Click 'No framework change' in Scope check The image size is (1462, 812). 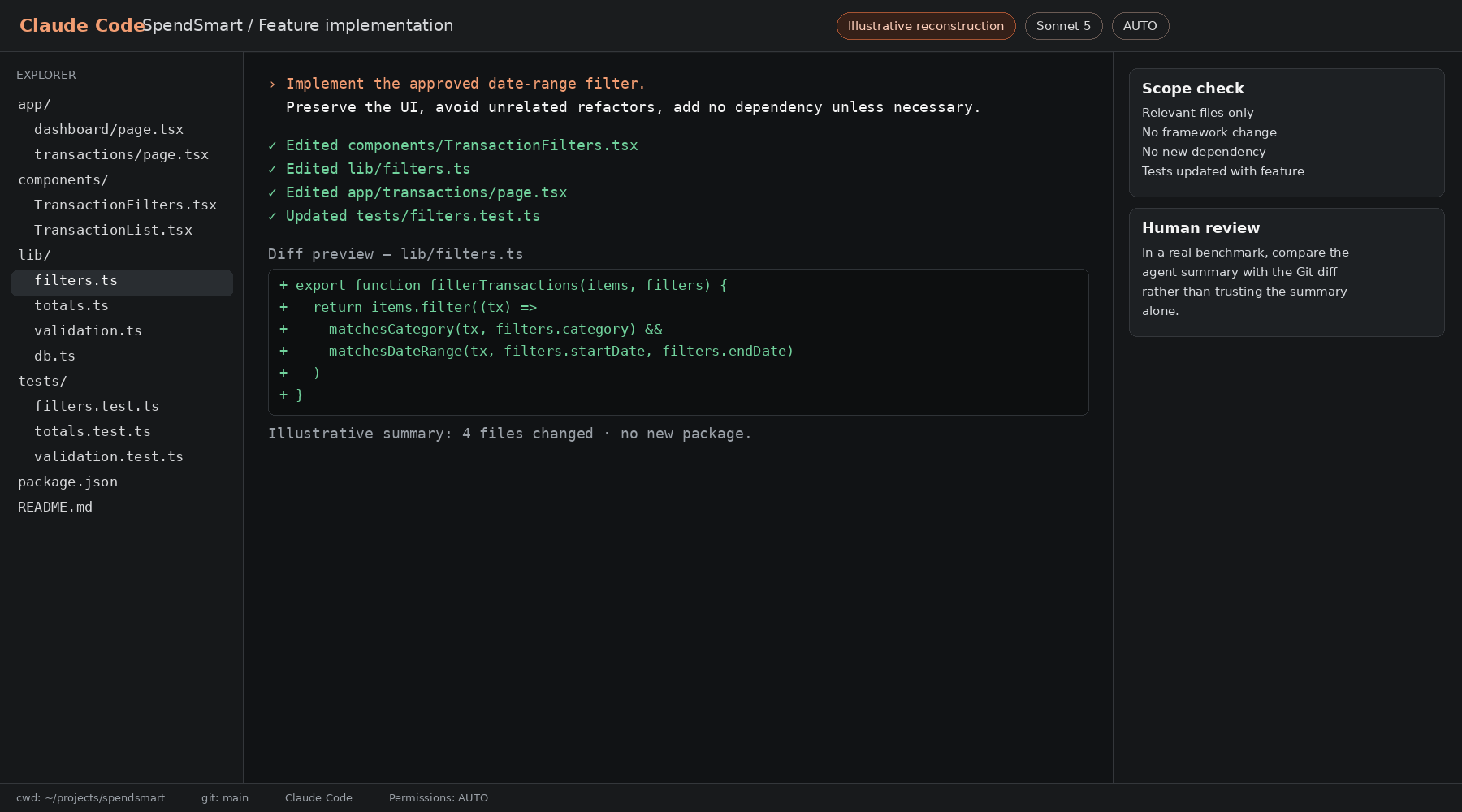(1209, 132)
